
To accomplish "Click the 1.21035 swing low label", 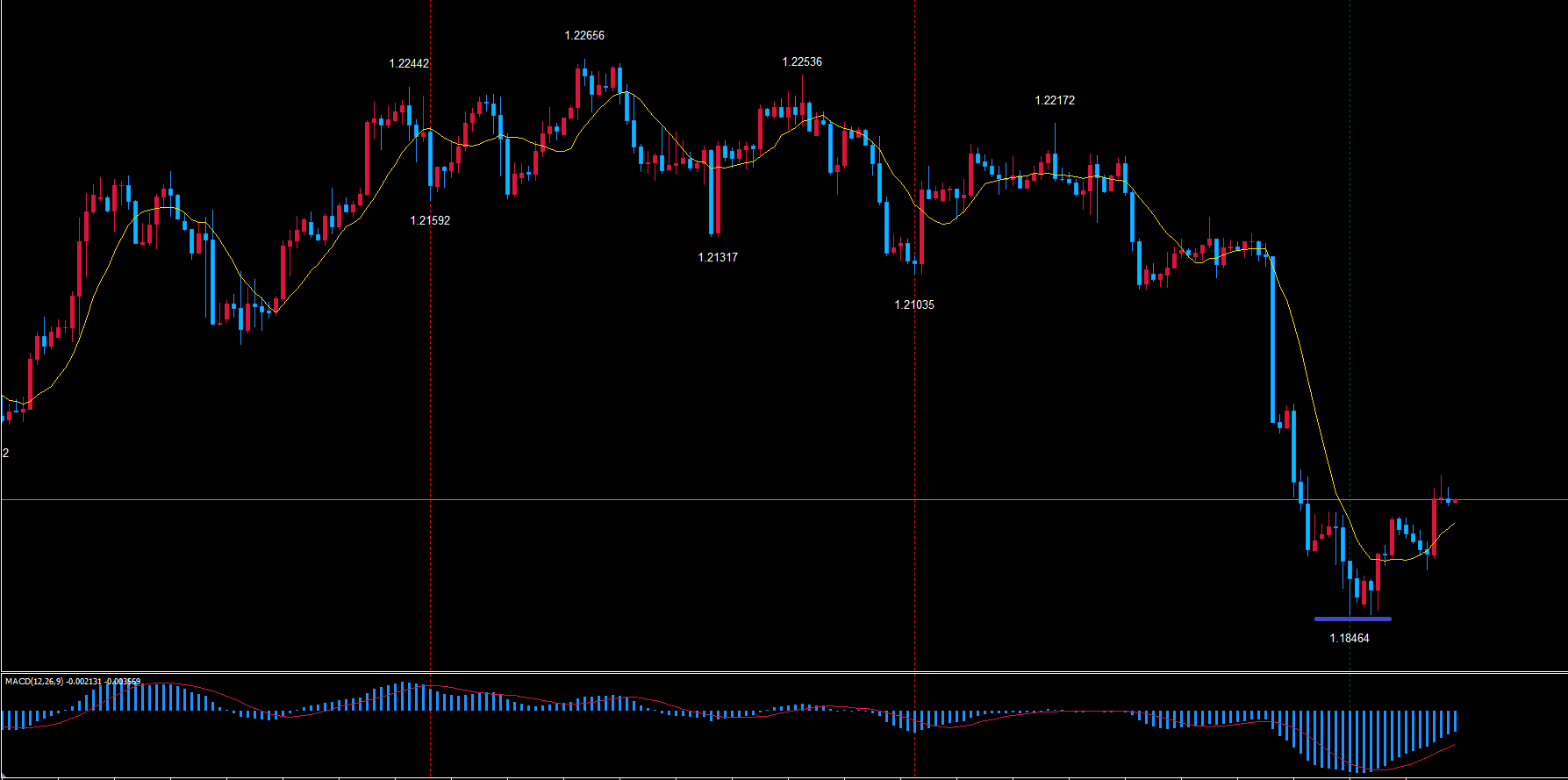I will point(914,305).
